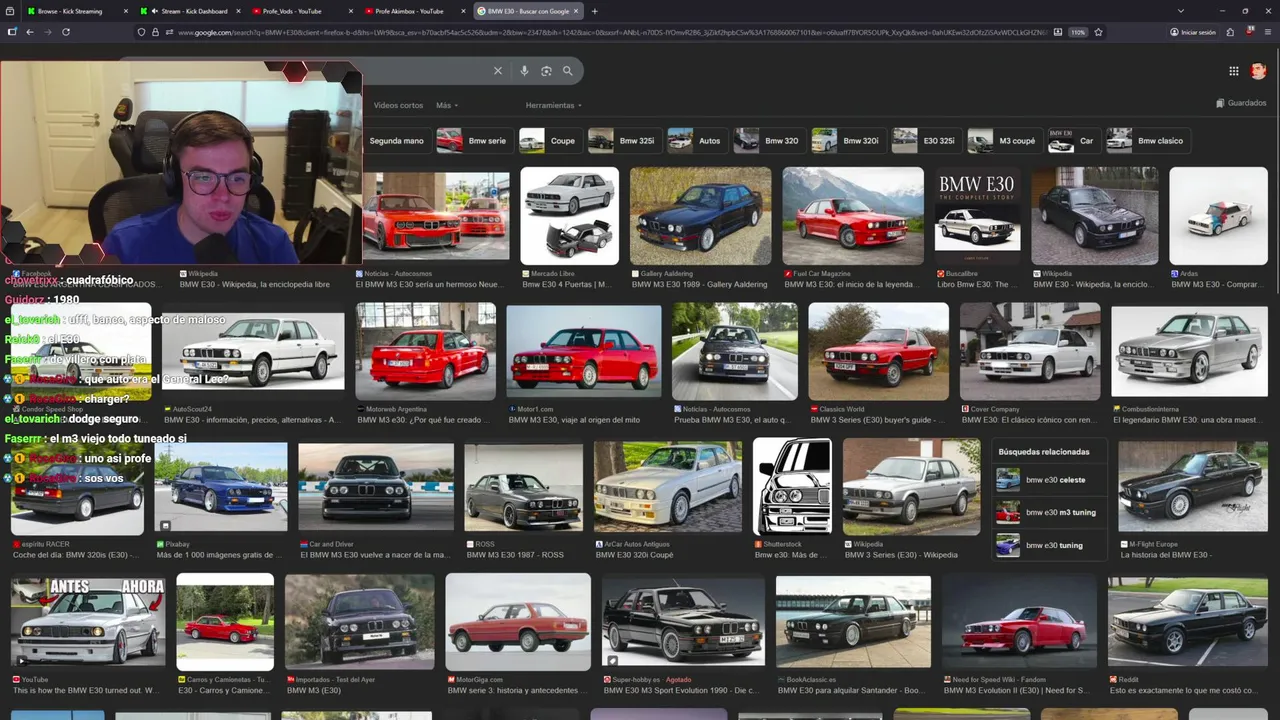Open Motor1.com BMW M3 E30 result link
Viewport: 1280px width, 720px height.
tap(574, 420)
